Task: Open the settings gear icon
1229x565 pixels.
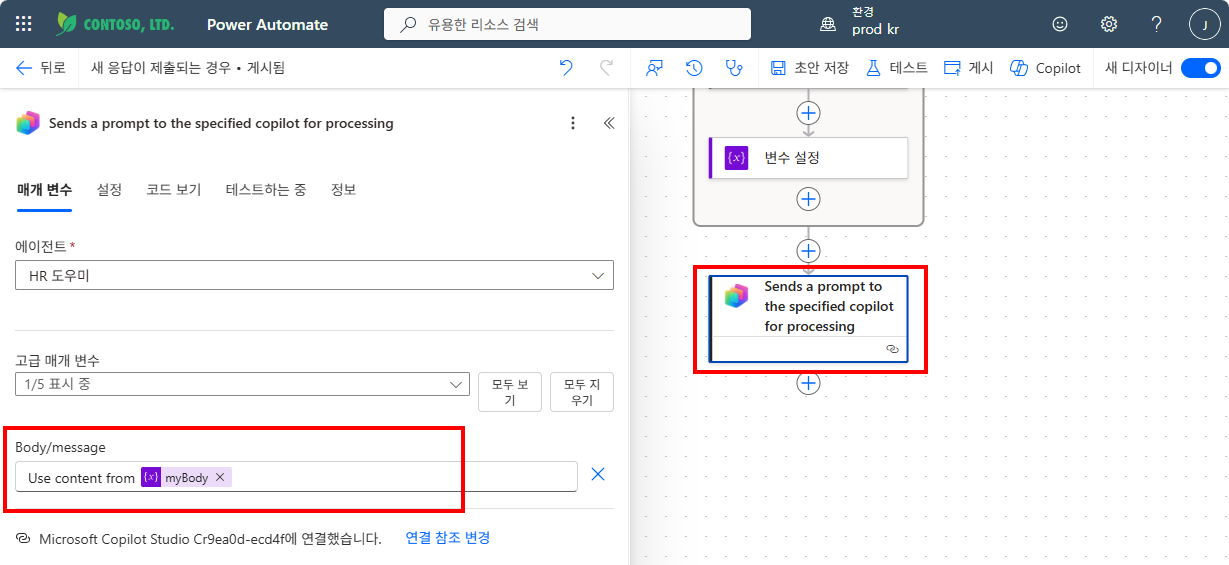Action: (1108, 24)
